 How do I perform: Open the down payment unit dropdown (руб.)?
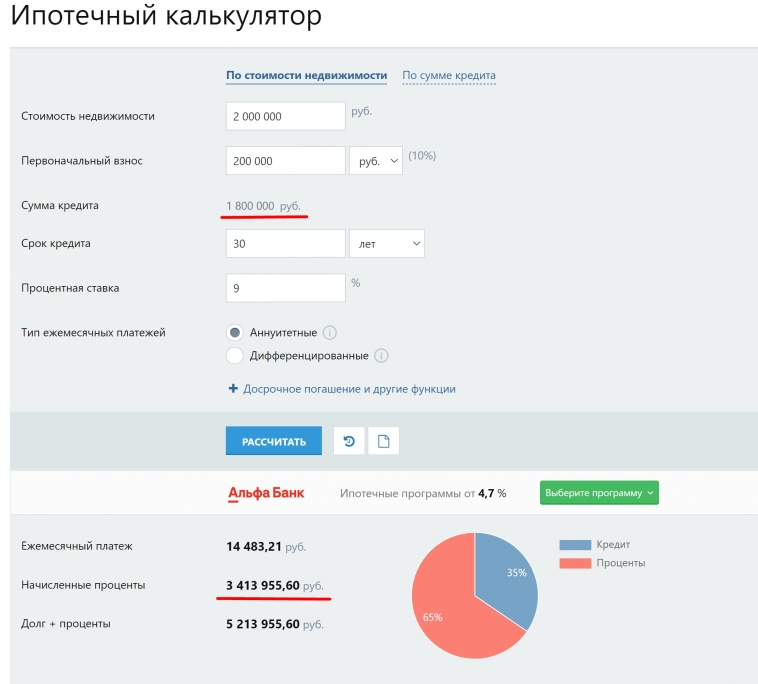click(375, 161)
